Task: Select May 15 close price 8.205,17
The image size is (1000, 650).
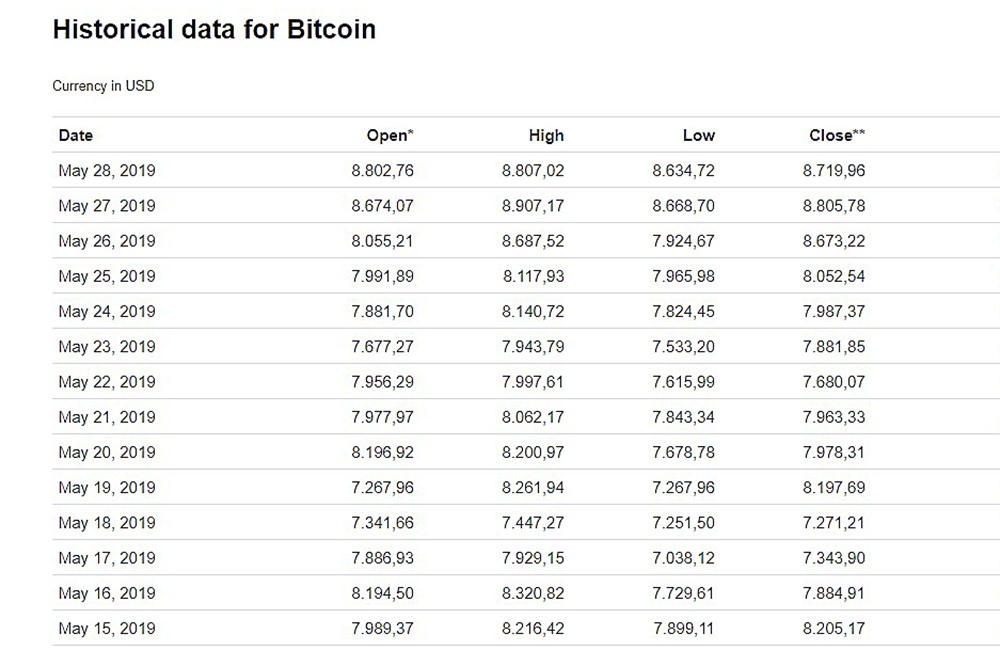Action: 834,629
